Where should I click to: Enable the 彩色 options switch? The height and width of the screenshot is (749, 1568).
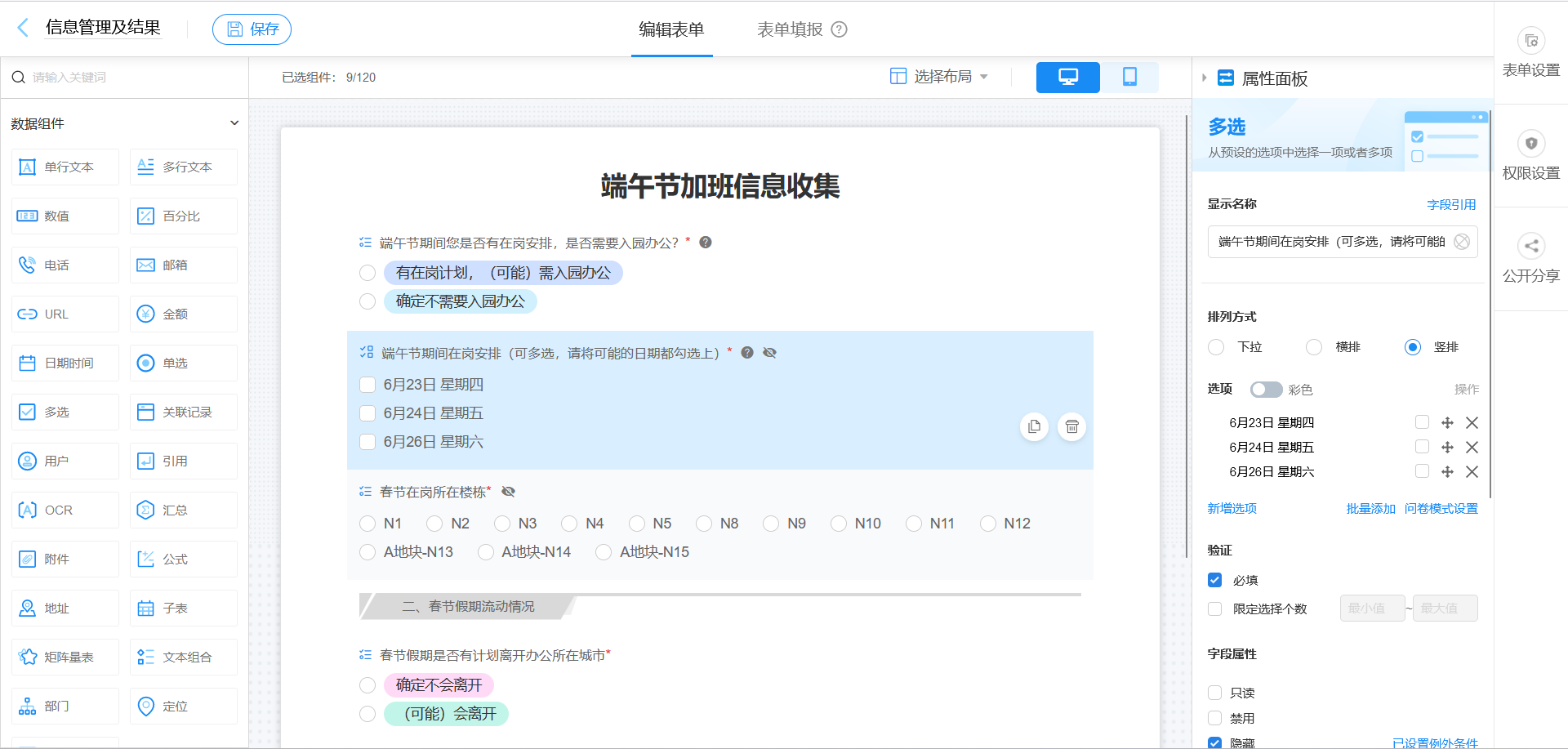tap(1266, 390)
